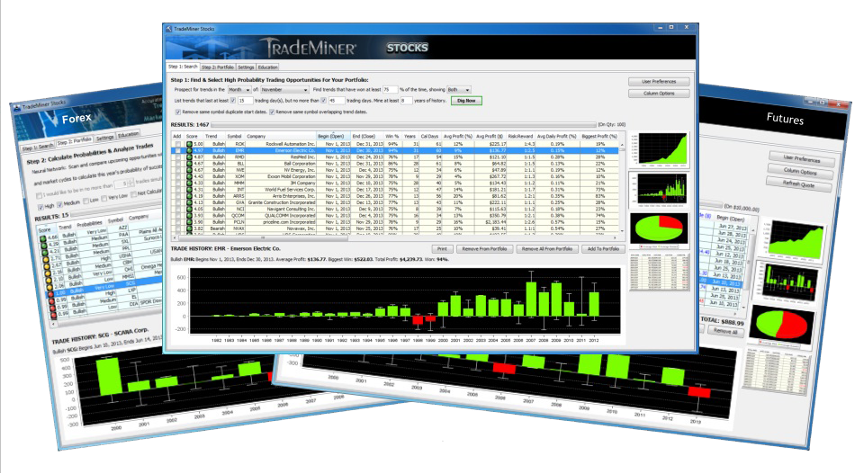This screenshot has width=863, height=473.
Task: Click years of history field showing 8
Action: (406, 101)
